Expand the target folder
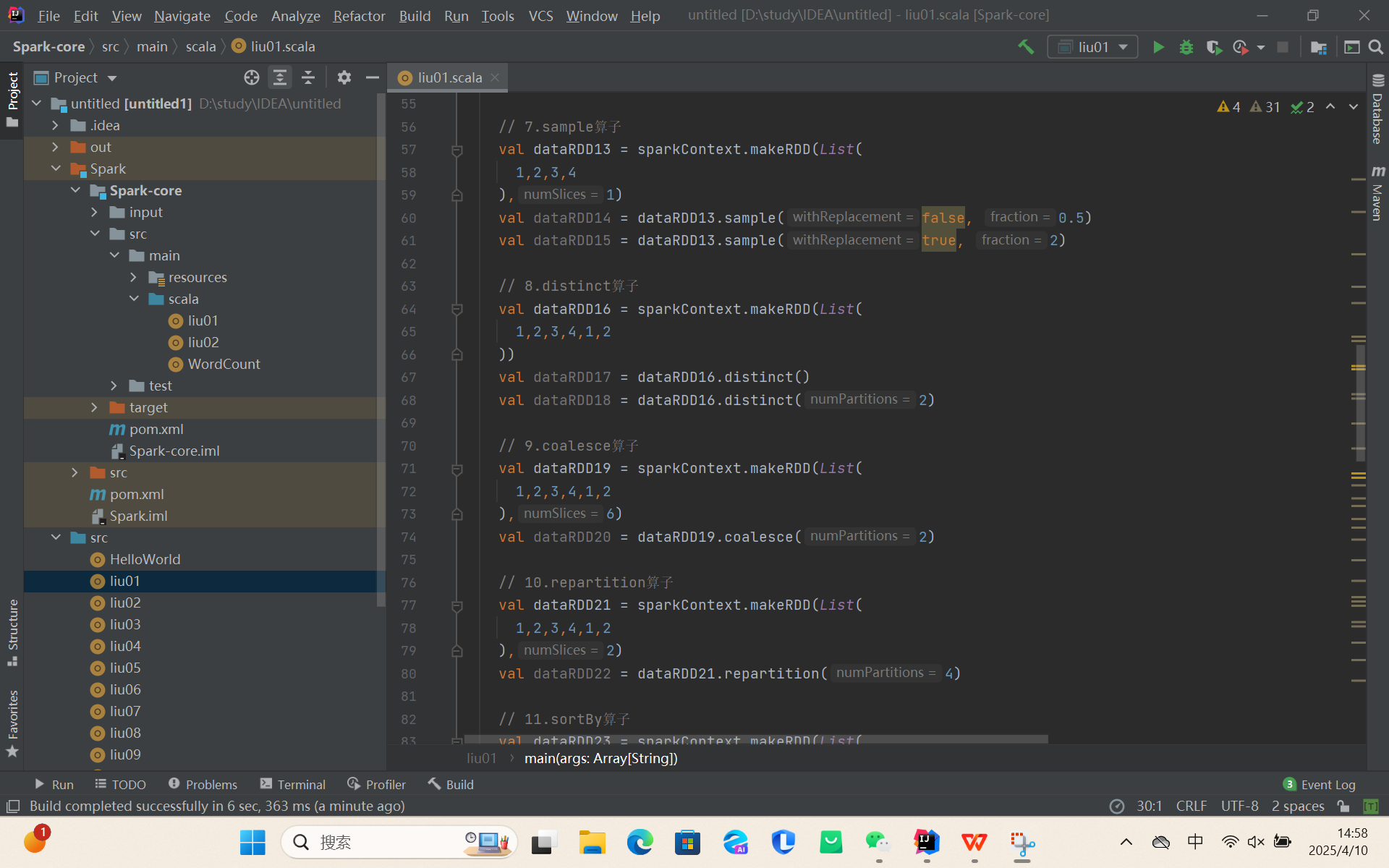Viewport: 1389px width, 868px height. pyautogui.click(x=94, y=407)
